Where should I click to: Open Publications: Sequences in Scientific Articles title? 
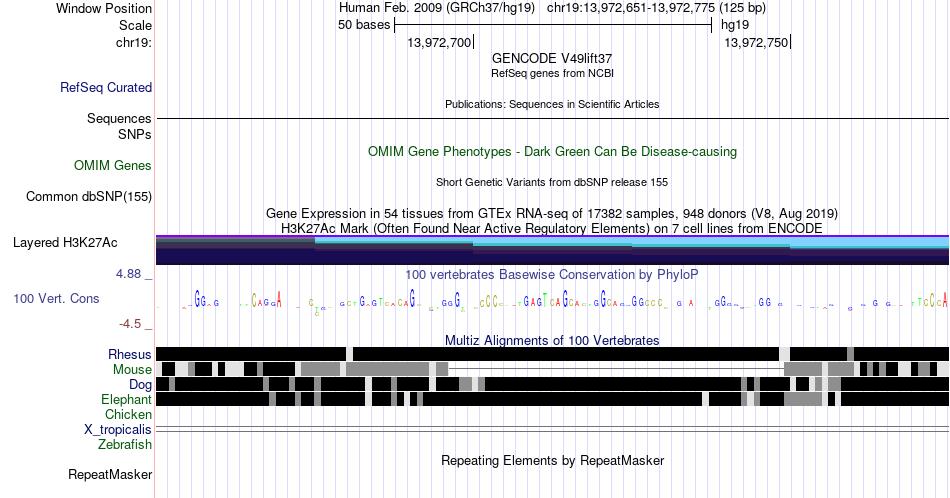point(552,104)
